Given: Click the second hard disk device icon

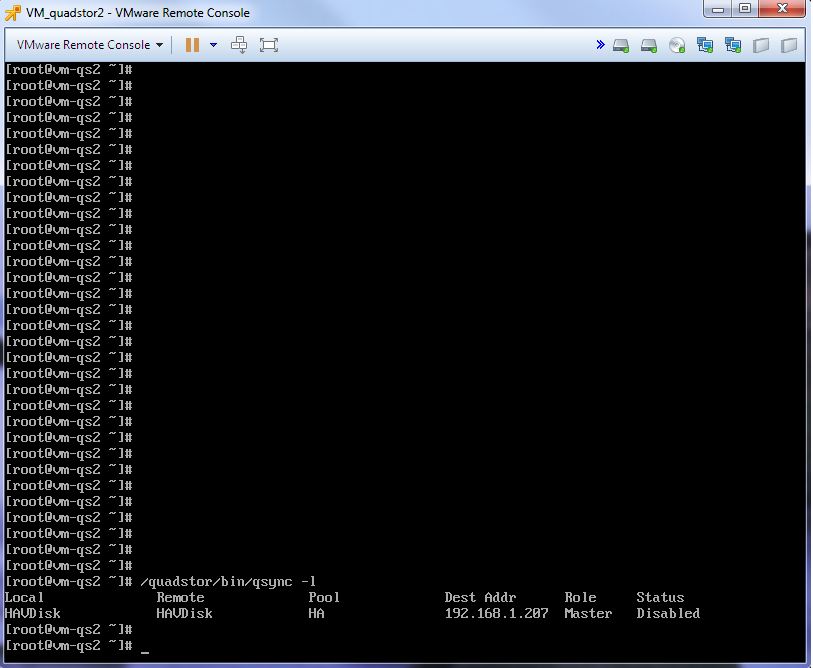Looking at the screenshot, I should click(x=649, y=46).
